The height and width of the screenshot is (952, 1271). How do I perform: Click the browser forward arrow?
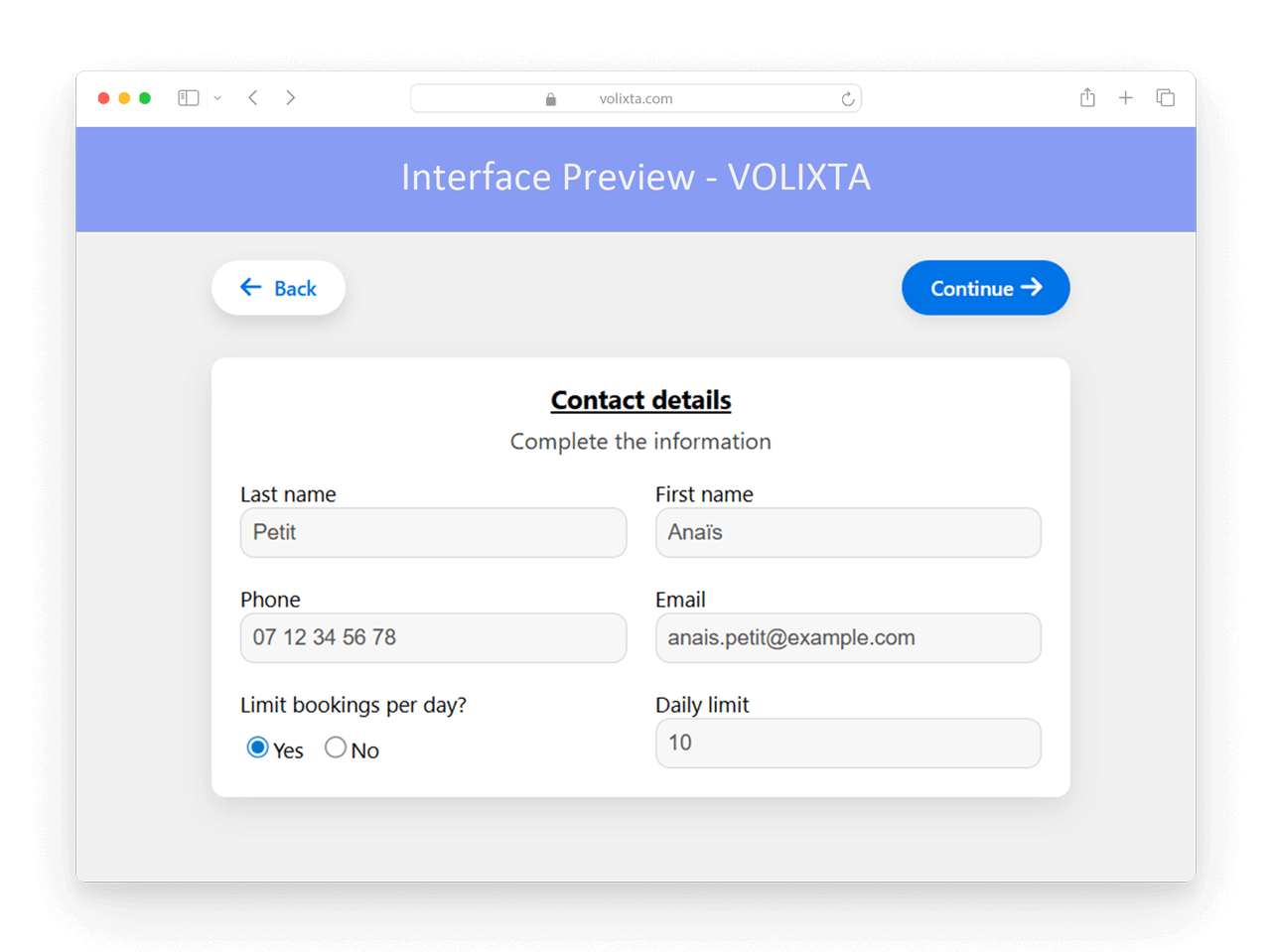290,98
